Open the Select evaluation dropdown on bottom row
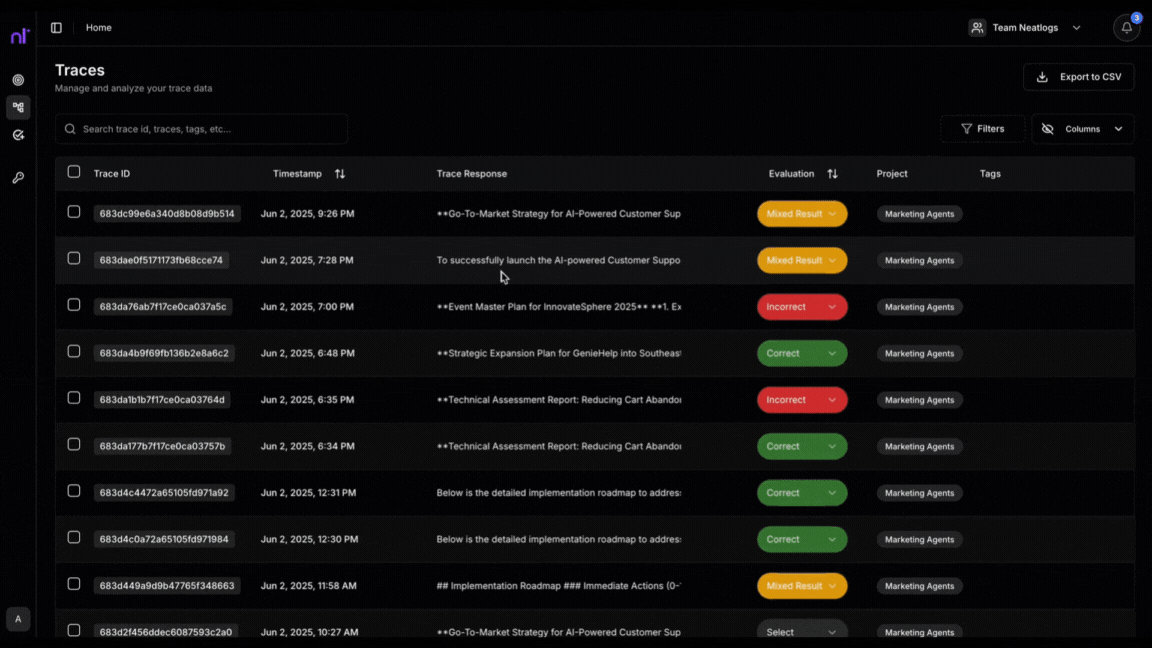This screenshot has height=648, width=1152. point(802,631)
